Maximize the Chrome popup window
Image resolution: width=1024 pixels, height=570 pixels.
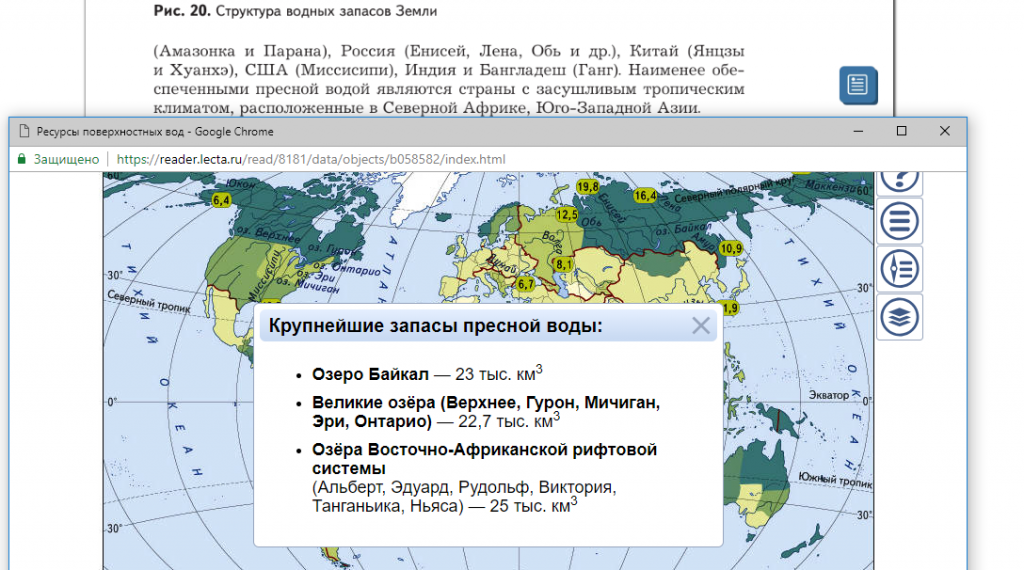902,131
